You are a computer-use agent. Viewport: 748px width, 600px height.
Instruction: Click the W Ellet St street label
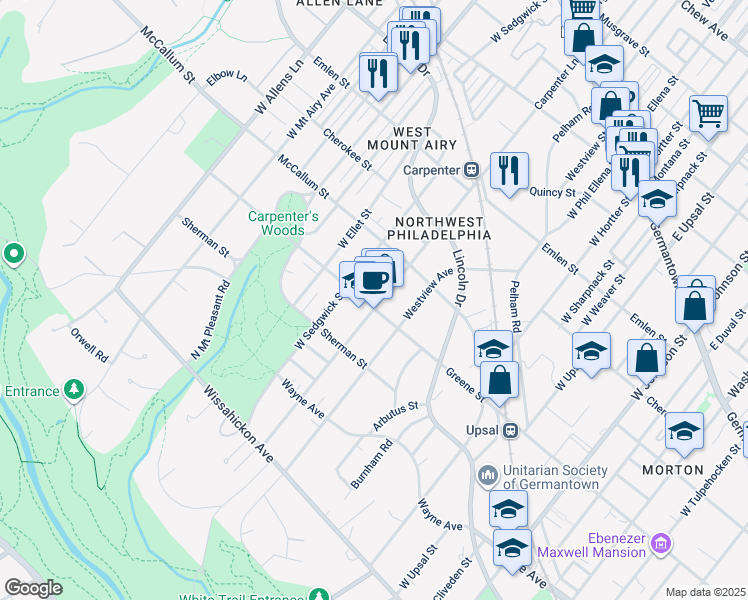point(354,228)
